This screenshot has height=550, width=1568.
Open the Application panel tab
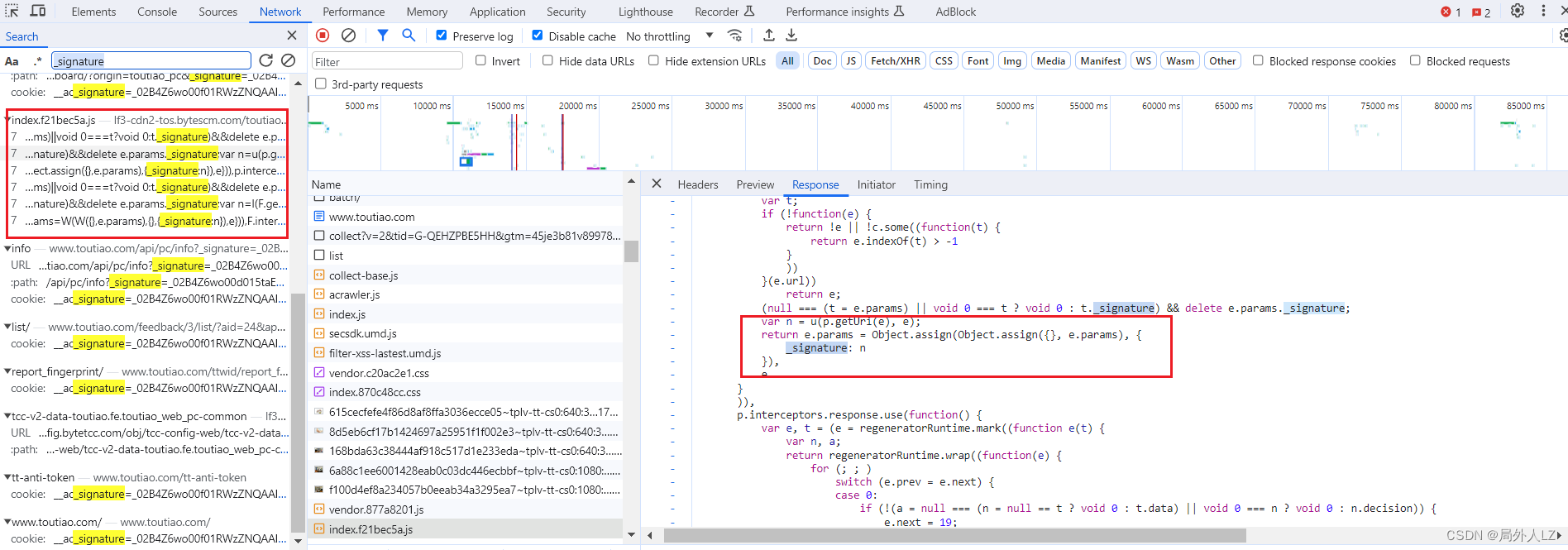click(x=498, y=12)
